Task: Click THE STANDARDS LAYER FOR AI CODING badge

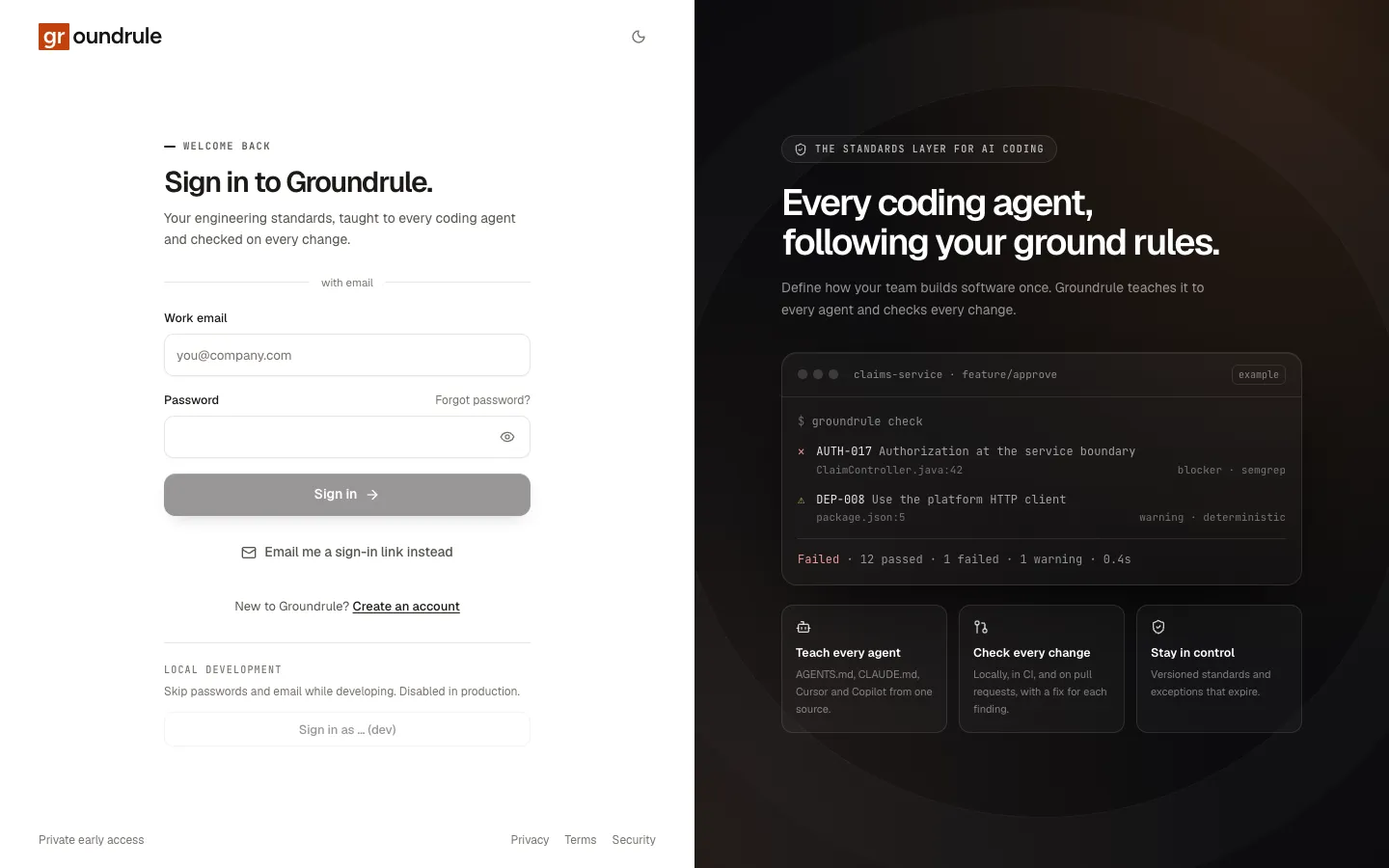Action: 919,149
